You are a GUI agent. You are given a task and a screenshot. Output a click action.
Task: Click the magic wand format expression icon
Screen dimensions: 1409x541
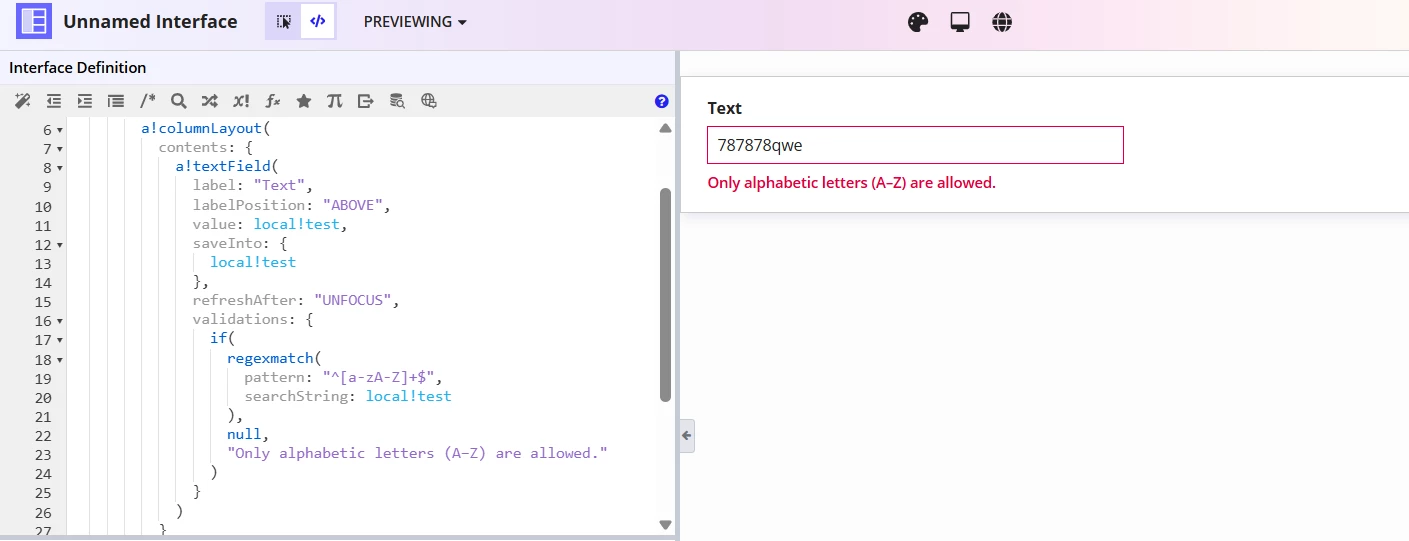point(23,101)
